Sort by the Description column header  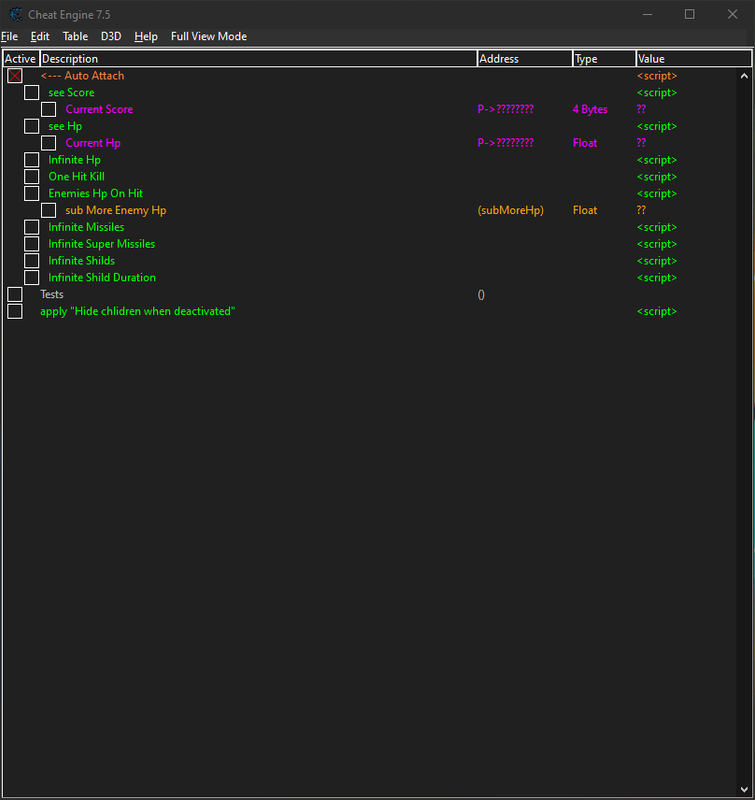259,59
